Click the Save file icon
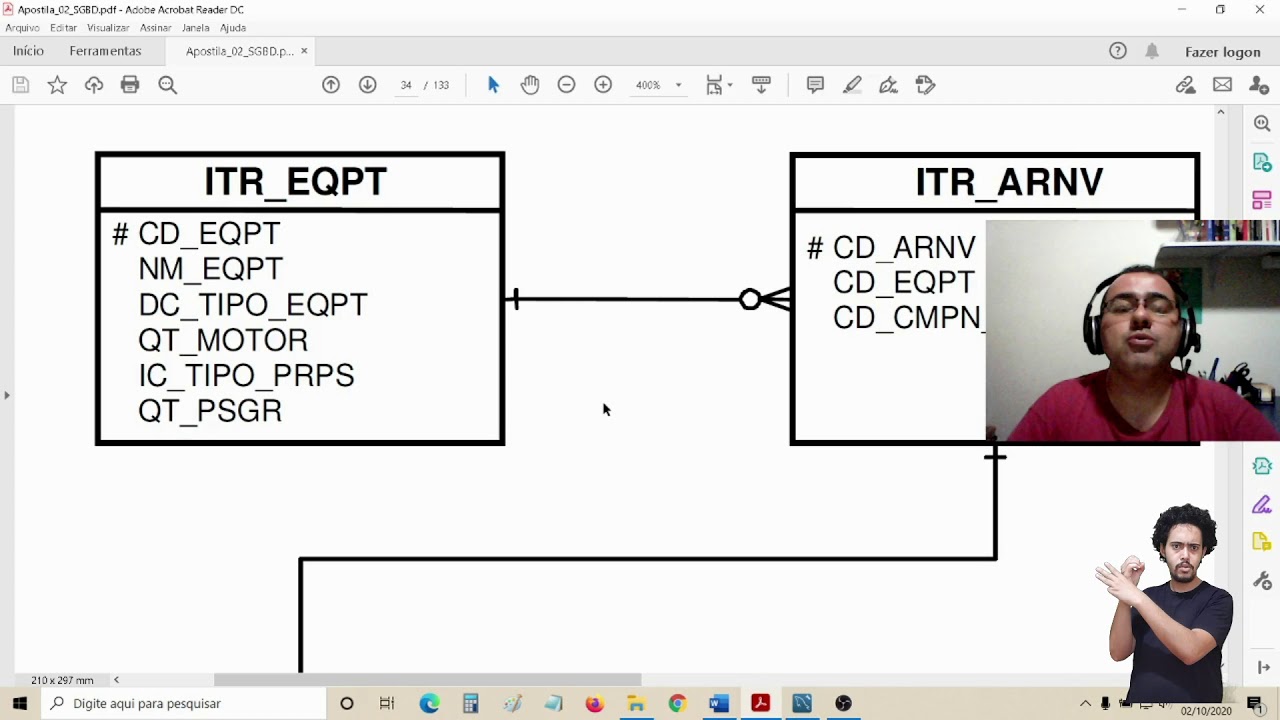This screenshot has width=1280, height=720. pos(20,85)
